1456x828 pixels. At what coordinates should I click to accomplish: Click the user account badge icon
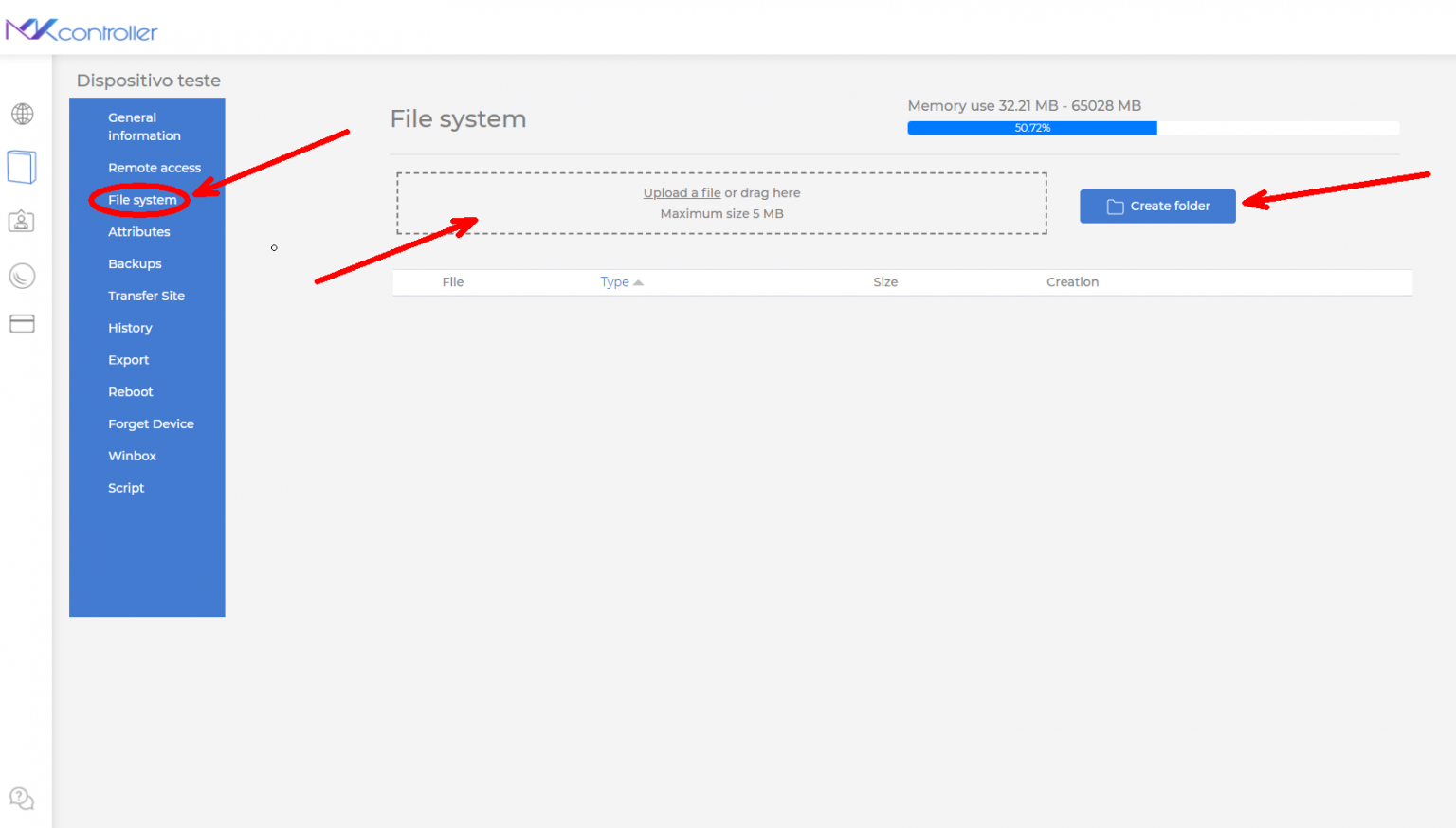[x=22, y=221]
